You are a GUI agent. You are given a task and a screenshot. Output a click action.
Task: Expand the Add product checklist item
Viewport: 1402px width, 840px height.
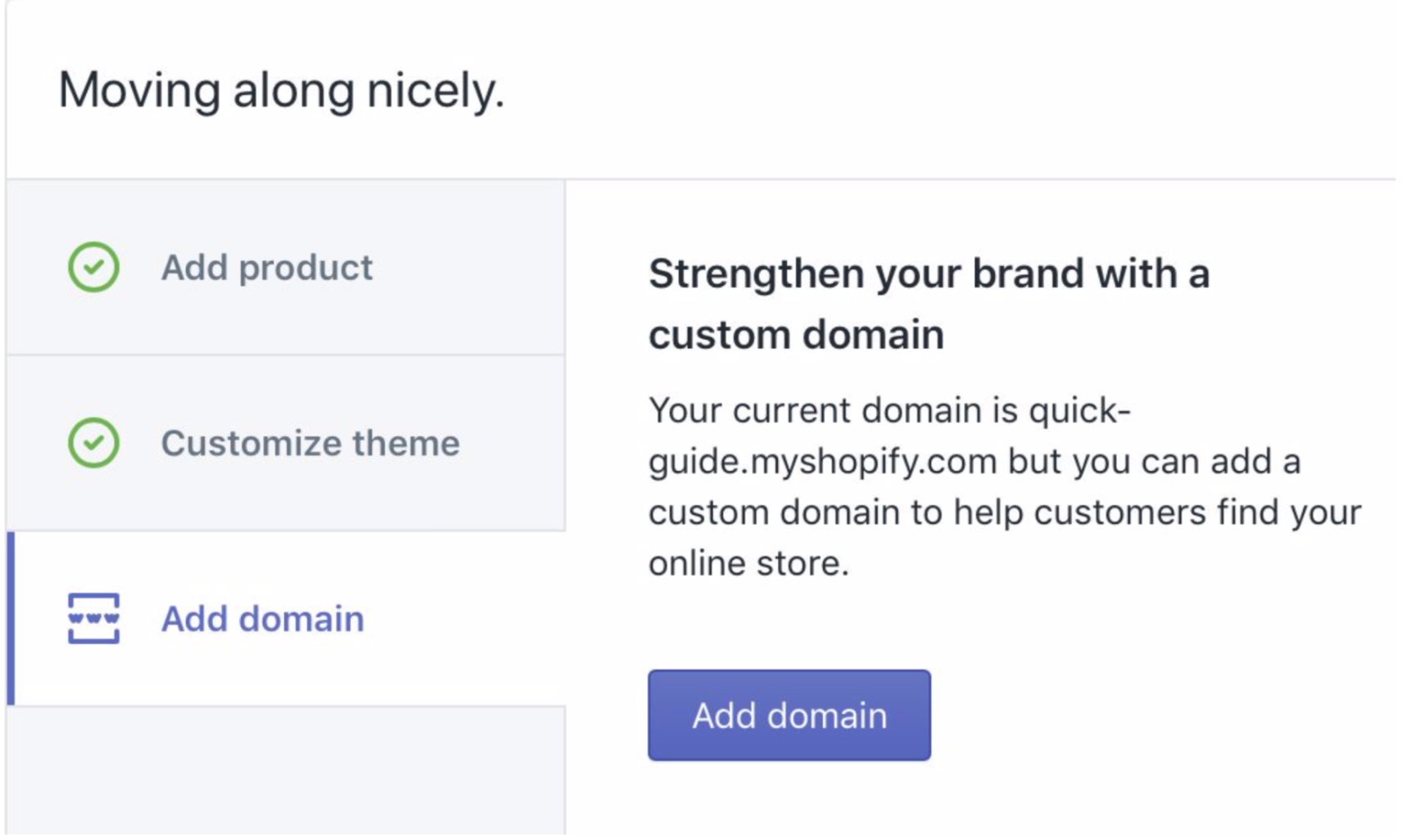[x=267, y=266]
